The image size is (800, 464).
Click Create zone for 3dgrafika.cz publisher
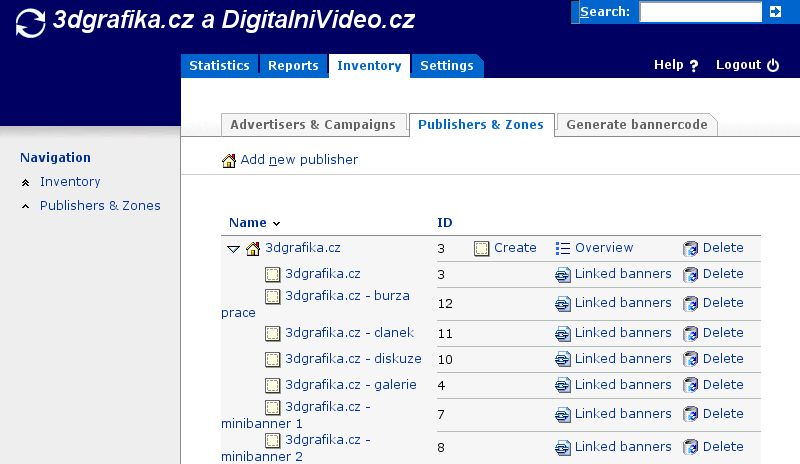[x=515, y=248]
